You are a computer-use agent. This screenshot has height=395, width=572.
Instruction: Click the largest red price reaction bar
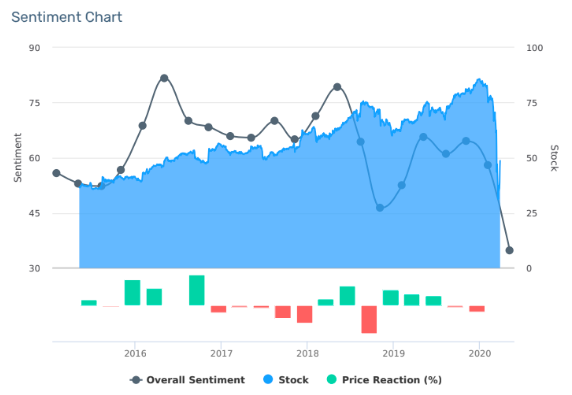369,319
